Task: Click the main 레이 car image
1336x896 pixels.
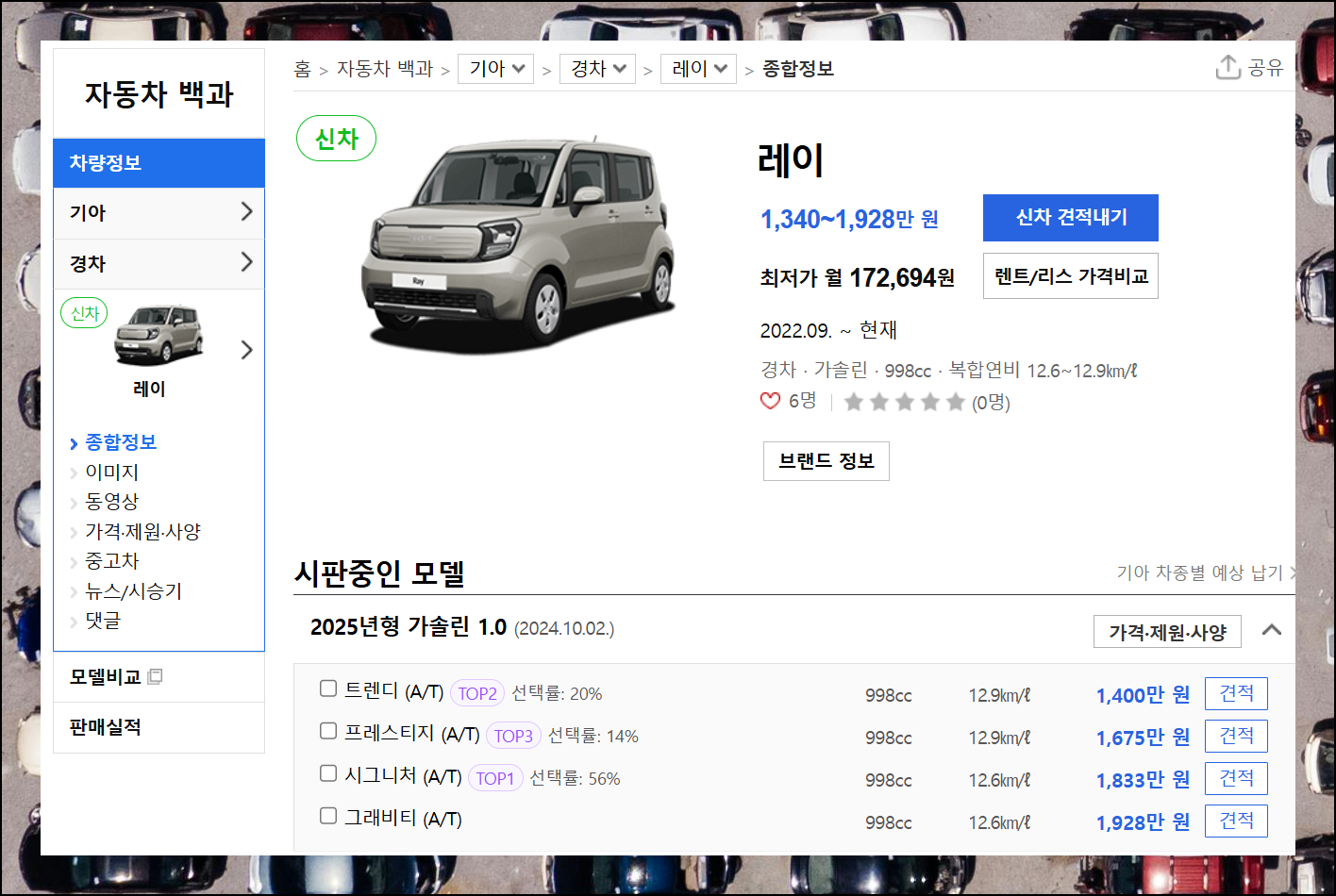Action: [x=518, y=244]
